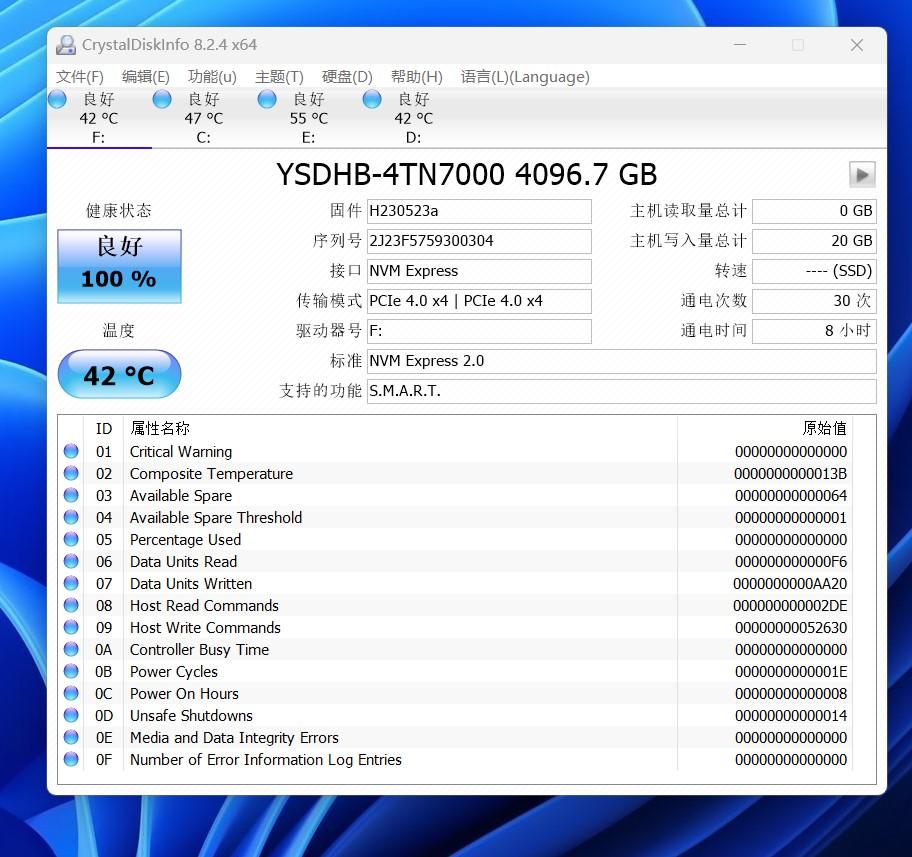Click the 42 °C temperature button
The height and width of the screenshot is (857, 912).
[x=119, y=374]
